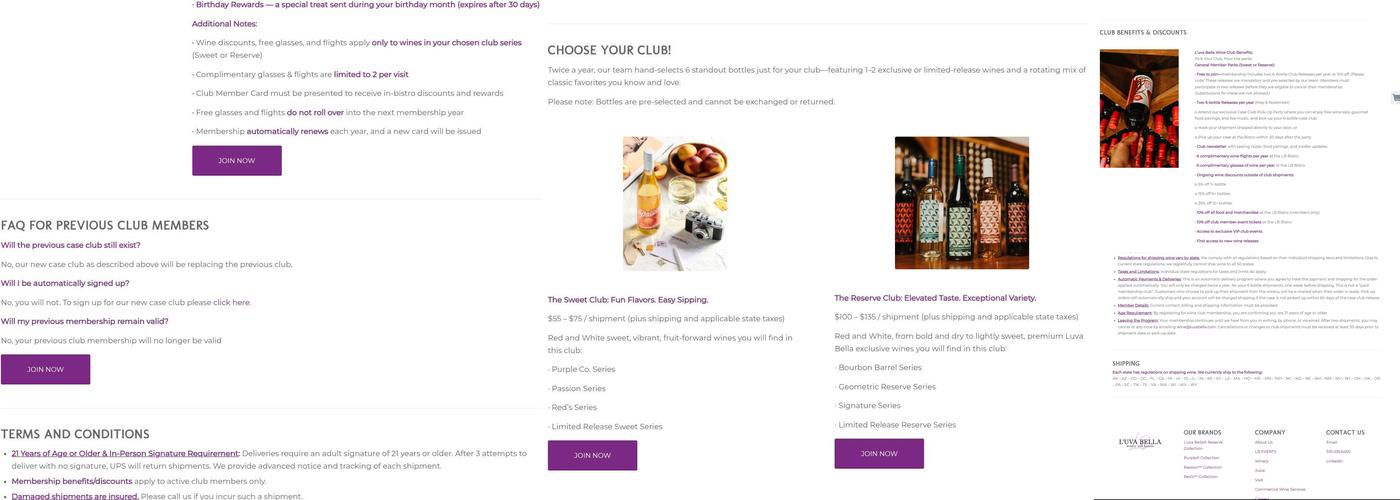1400x500 pixels.
Task: Click "Damaged shipments are insured" link
Action: (x=74, y=496)
